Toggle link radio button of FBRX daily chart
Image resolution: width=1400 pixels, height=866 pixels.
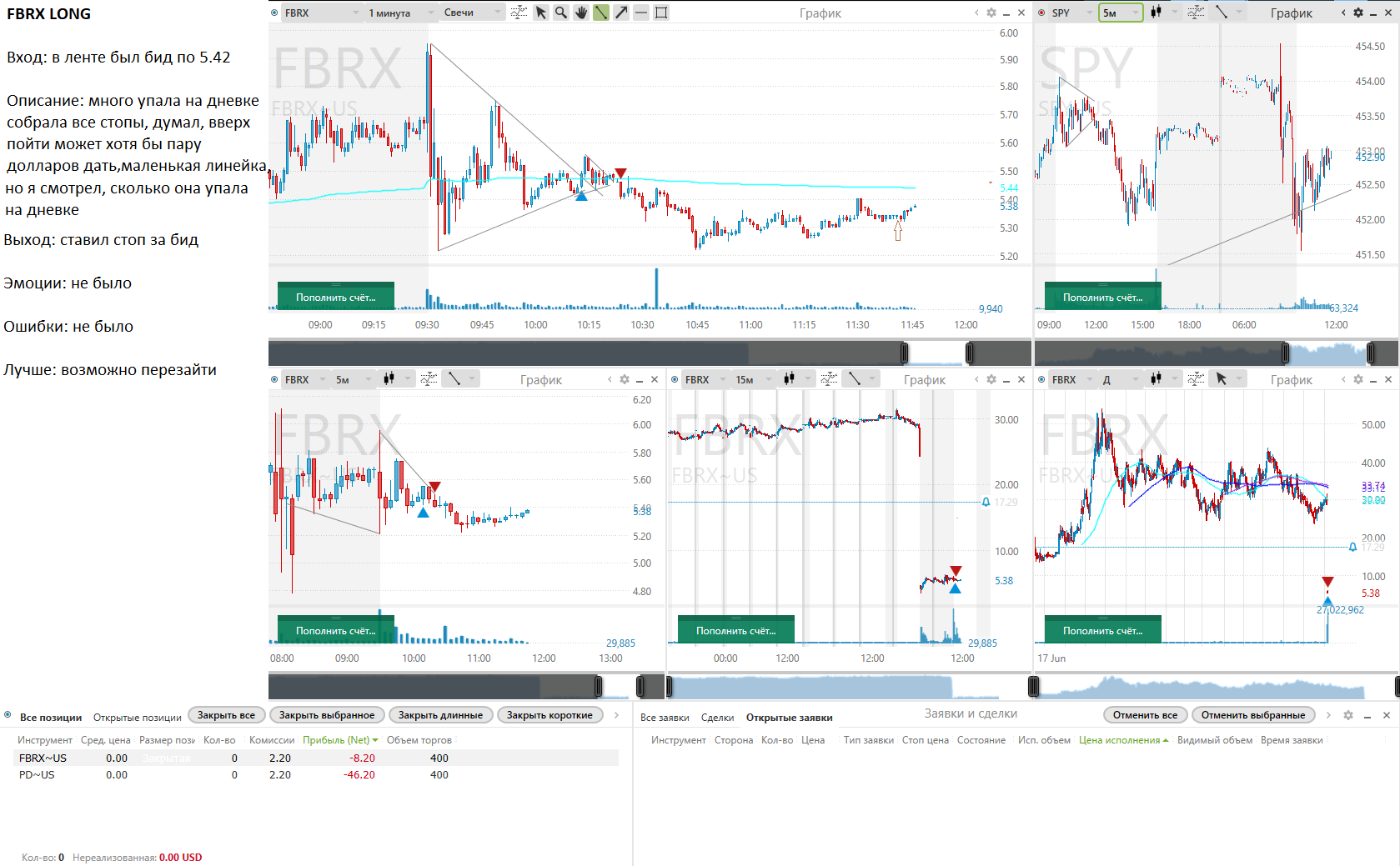tap(1042, 379)
